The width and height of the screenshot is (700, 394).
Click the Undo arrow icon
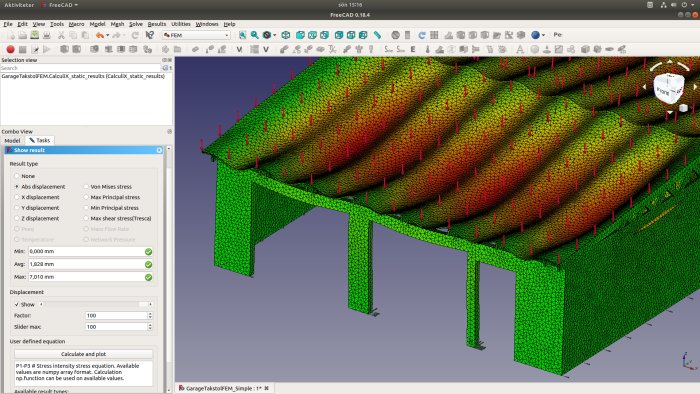[x=100, y=35]
